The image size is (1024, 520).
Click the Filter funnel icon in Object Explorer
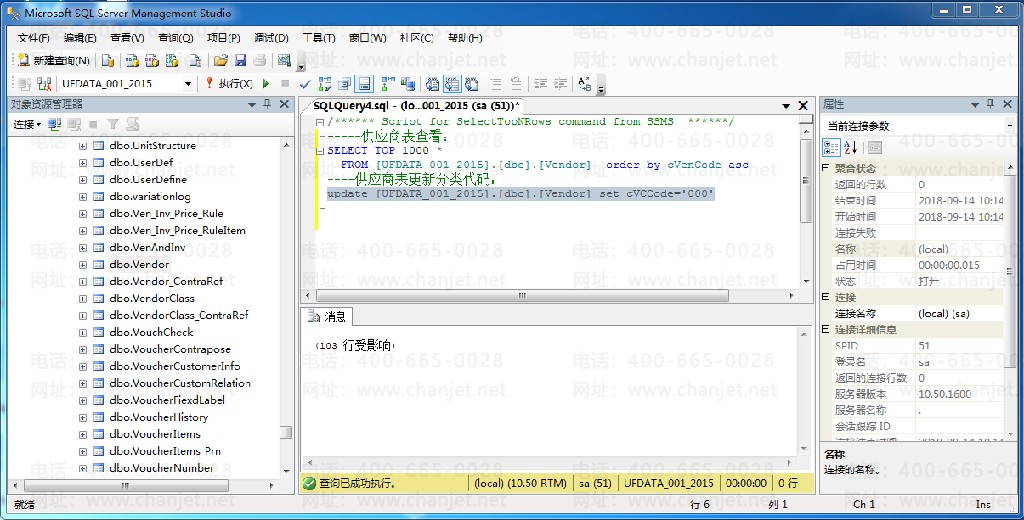point(113,124)
